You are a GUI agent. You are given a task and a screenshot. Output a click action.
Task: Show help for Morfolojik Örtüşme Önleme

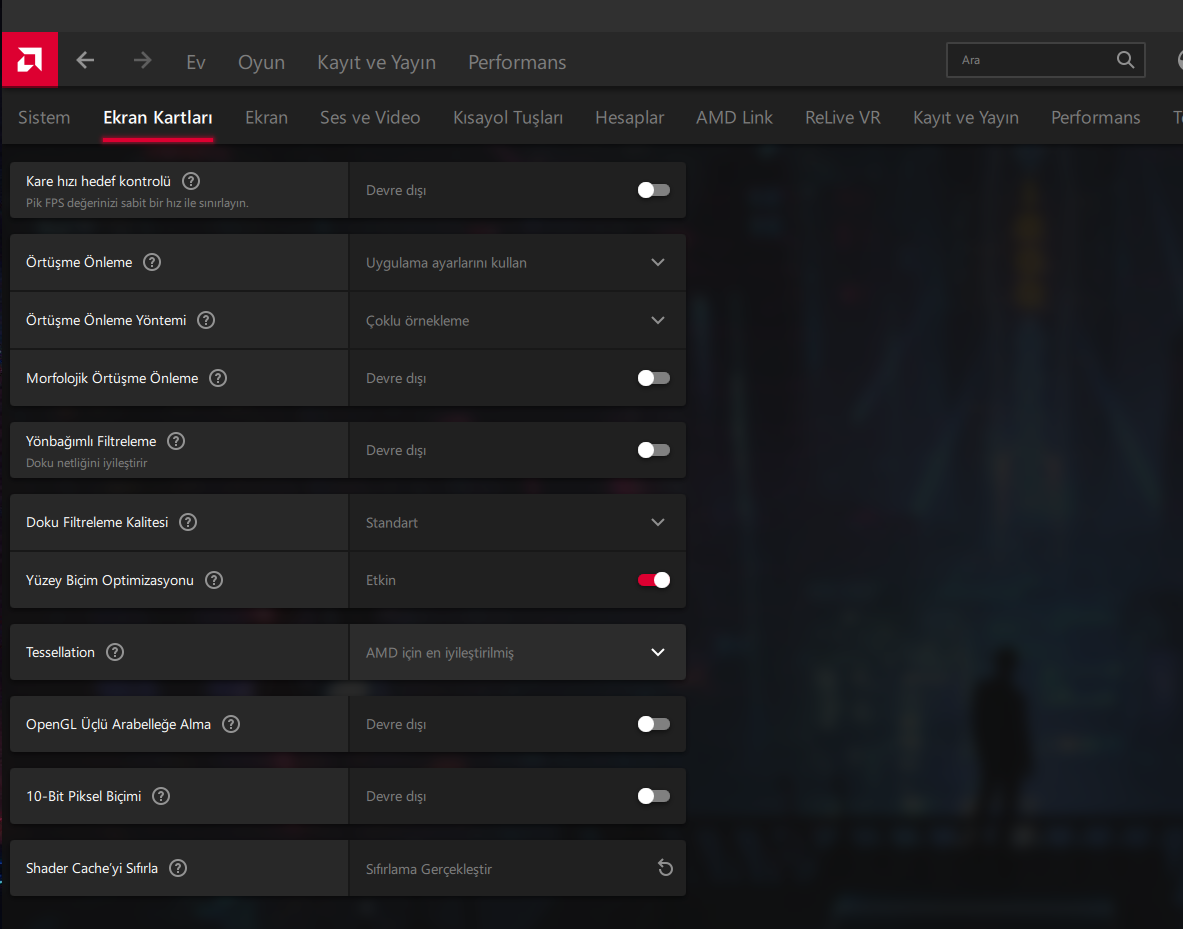pos(218,378)
